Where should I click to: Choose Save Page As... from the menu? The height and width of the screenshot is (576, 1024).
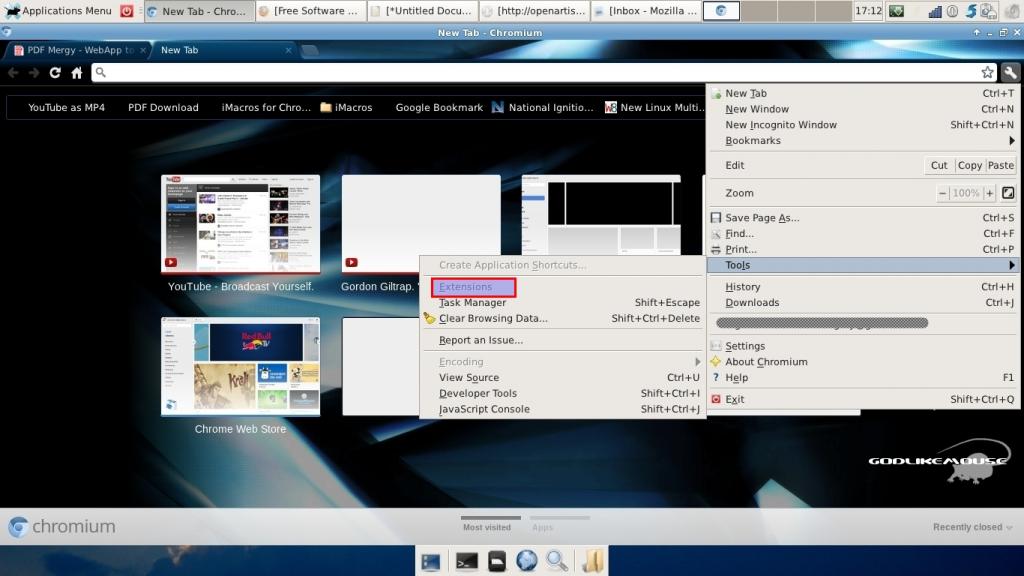[x=862, y=217]
